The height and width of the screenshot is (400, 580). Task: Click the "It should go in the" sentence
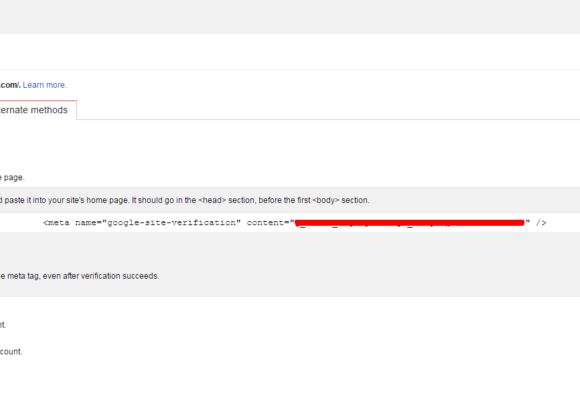pos(164,200)
